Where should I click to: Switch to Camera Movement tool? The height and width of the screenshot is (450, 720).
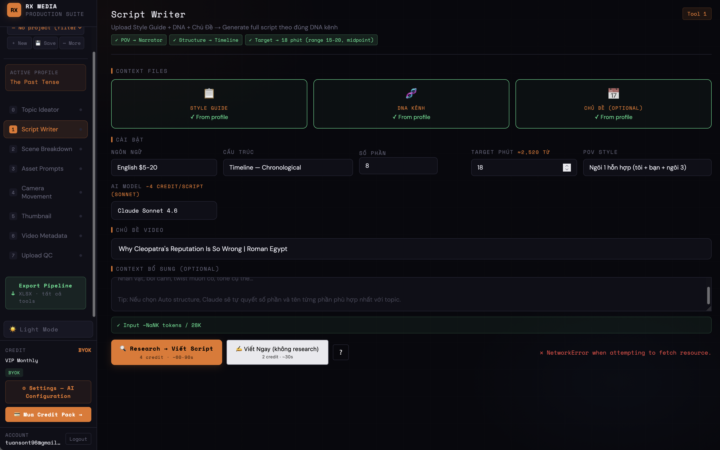pyautogui.click(x=45, y=192)
